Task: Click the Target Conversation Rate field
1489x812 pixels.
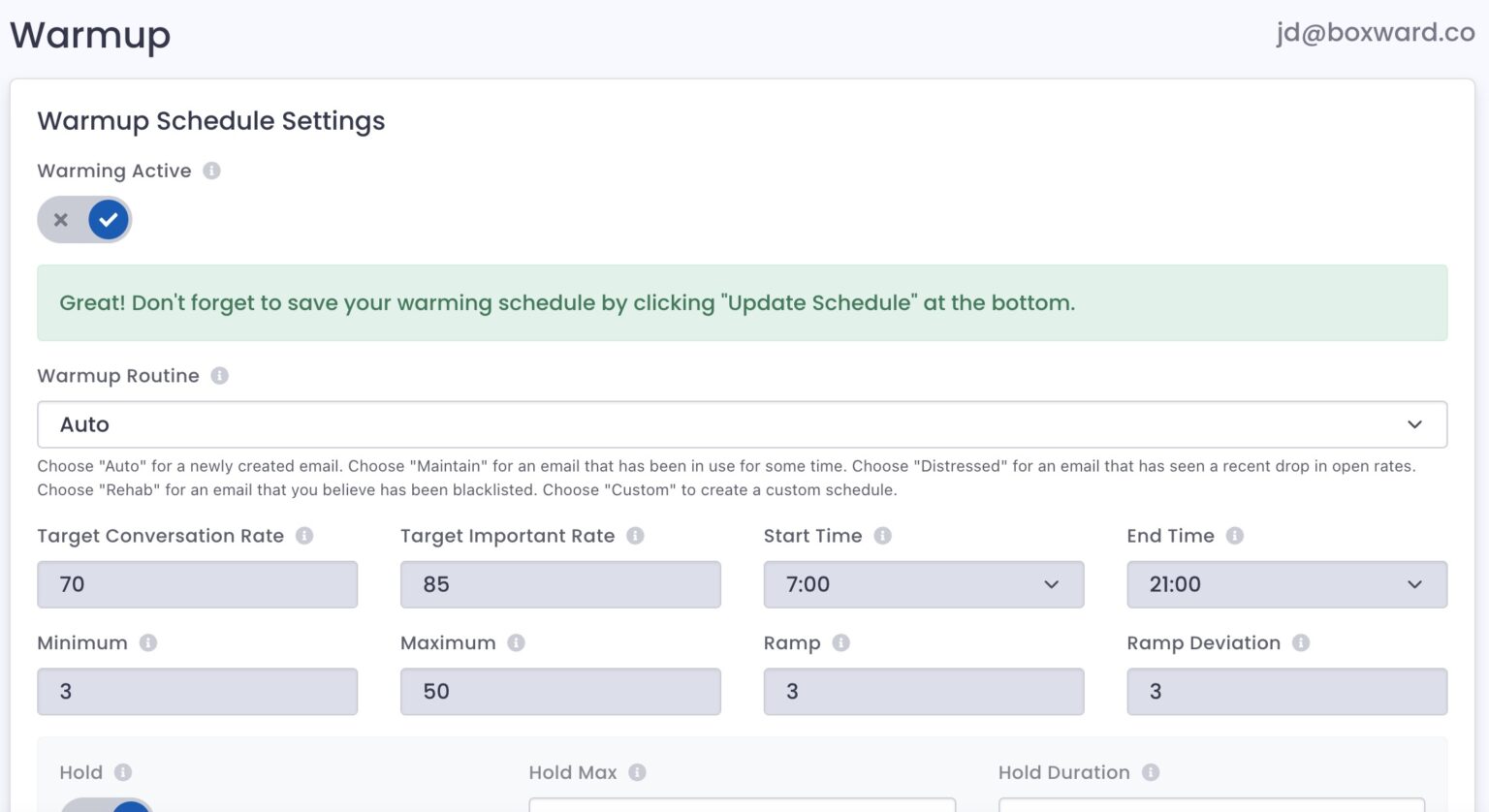Action: click(x=197, y=584)
